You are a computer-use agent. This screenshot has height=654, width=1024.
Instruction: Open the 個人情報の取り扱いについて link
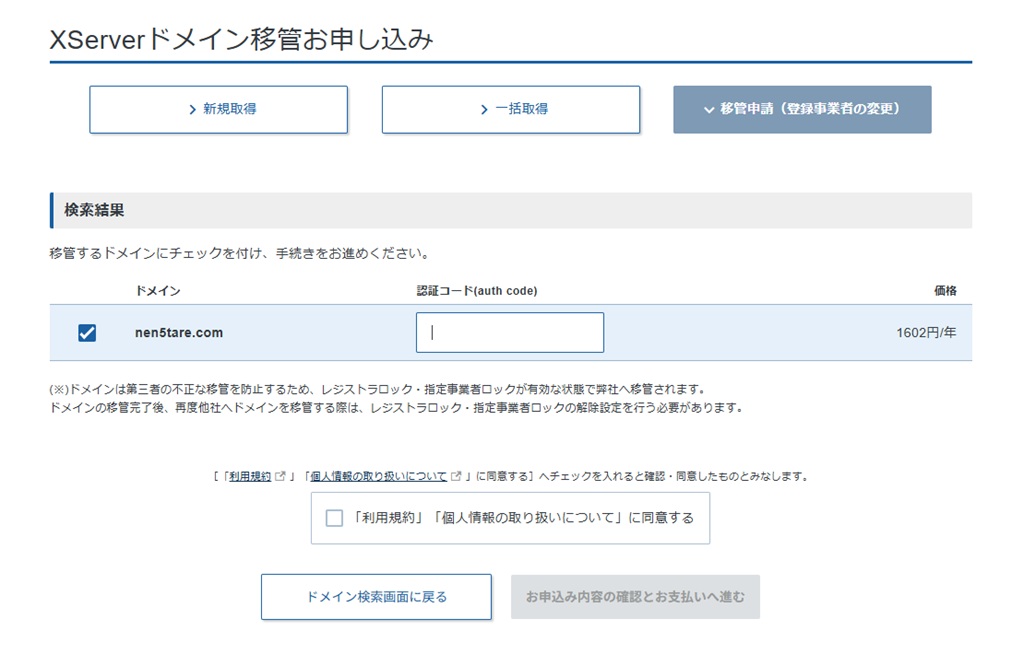click(378, 476)
